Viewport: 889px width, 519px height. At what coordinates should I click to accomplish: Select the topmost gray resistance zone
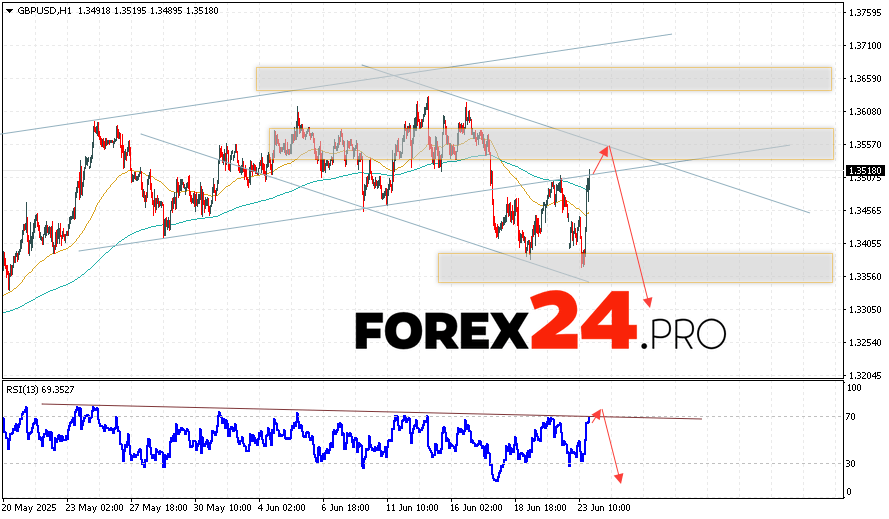[x=543, y=79]
